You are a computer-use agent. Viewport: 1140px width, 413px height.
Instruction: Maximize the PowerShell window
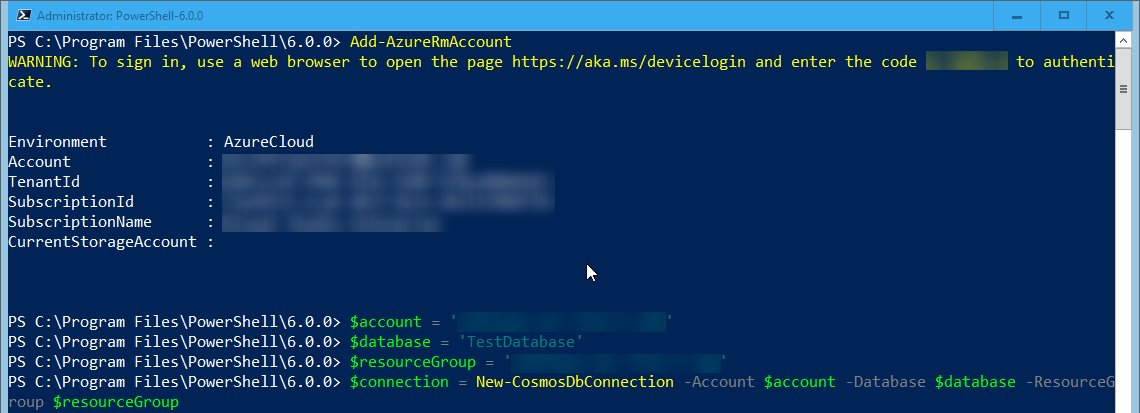point(1064,15)
